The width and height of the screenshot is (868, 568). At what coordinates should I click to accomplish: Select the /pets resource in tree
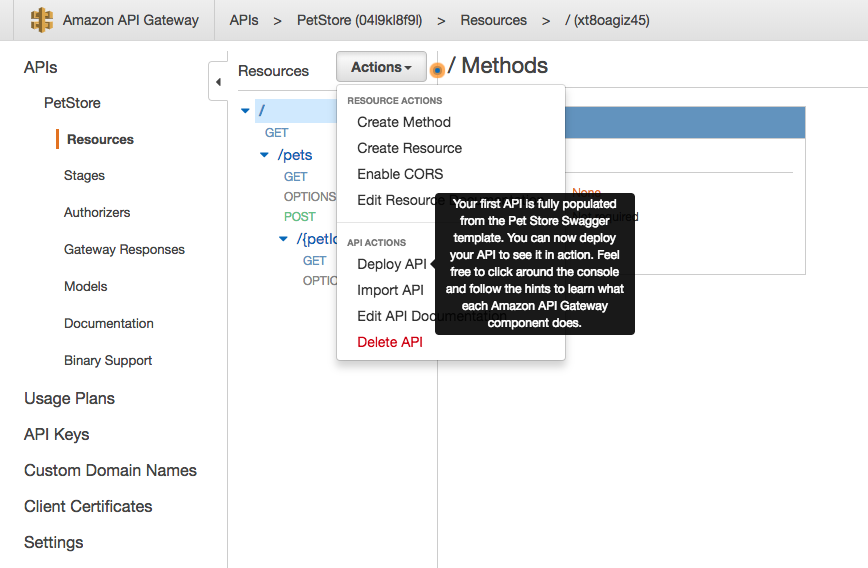coord(294,155)
